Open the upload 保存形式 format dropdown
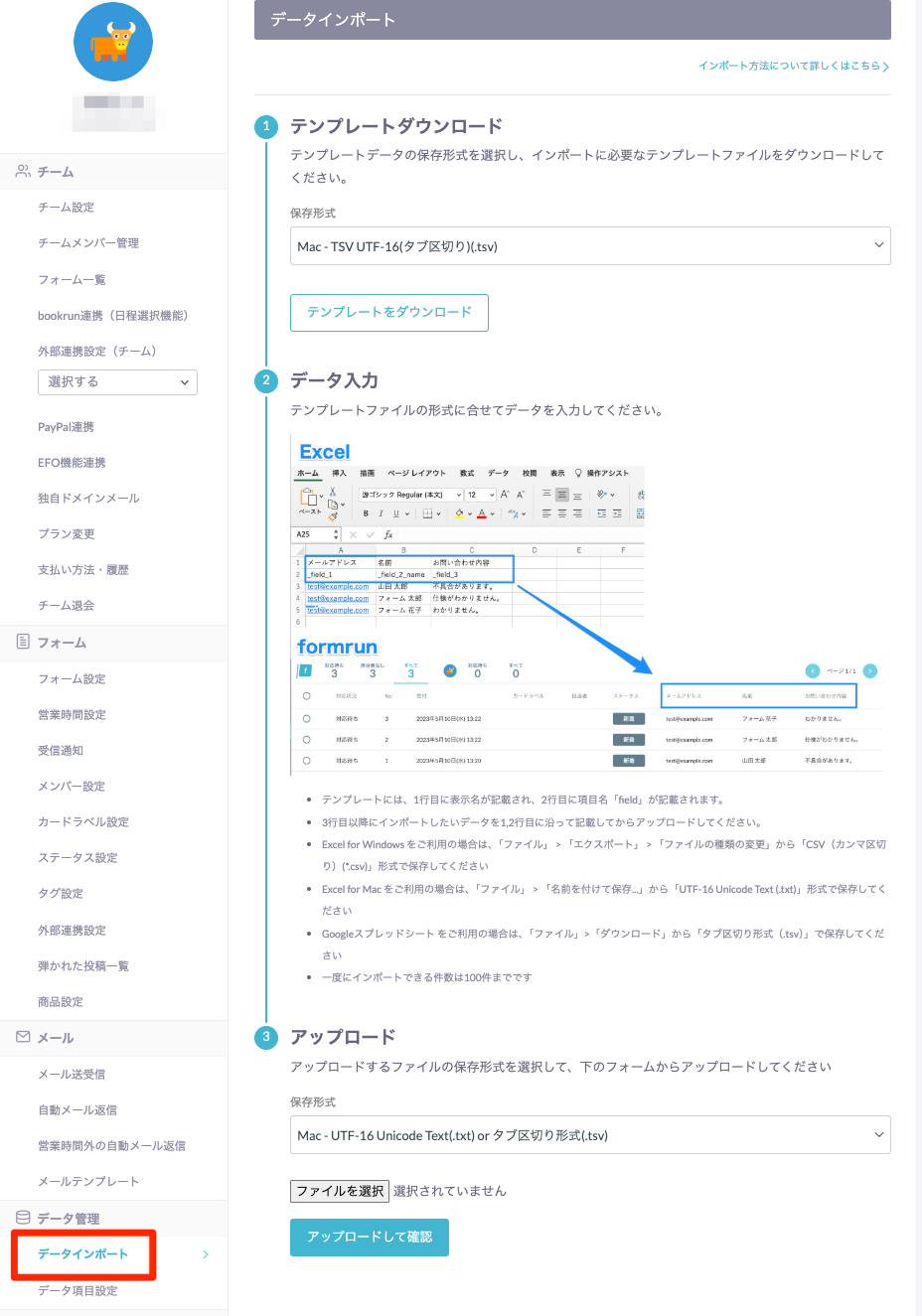 [590, 1135]
